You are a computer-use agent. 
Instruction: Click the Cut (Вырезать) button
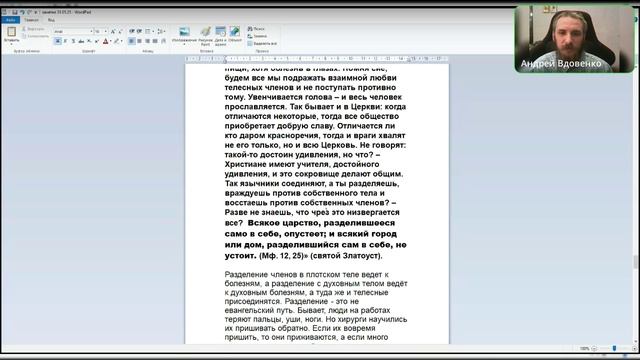(x=33, y=29)
